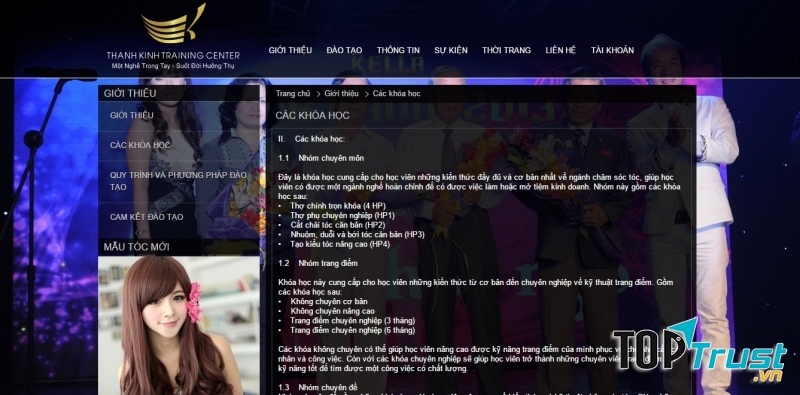Click the golden Thanh Kinh logo icon
This screenshot has height=395, width=800.
tap(173, 24)
